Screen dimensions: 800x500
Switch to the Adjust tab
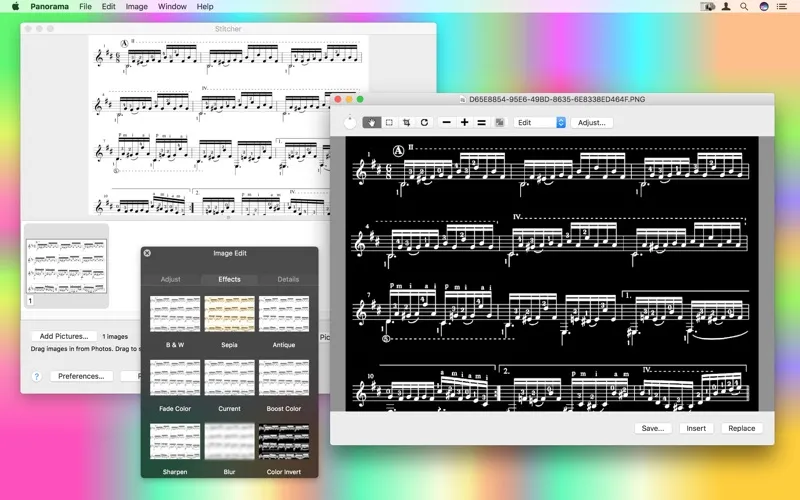tap(171, 279)
